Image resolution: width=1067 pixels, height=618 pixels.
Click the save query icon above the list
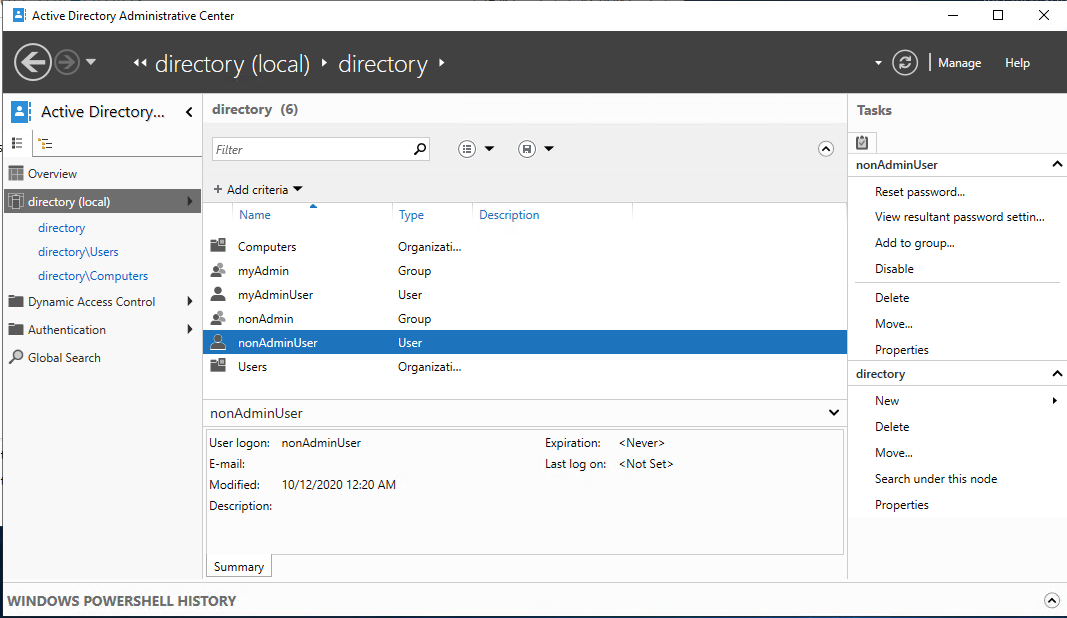[x=525, y=148]
